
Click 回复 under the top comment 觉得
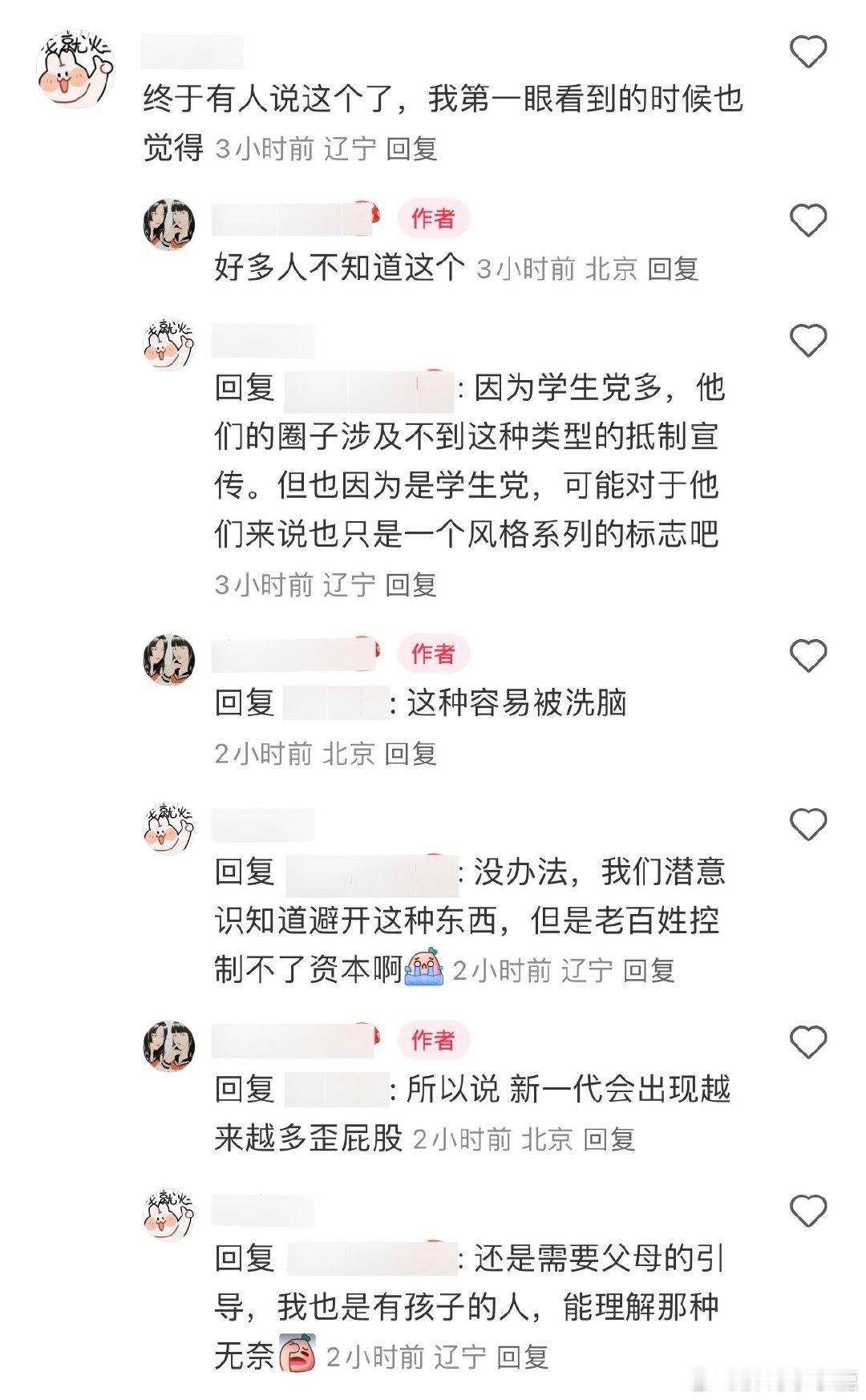pyautogui.click(x=411, y=149)
